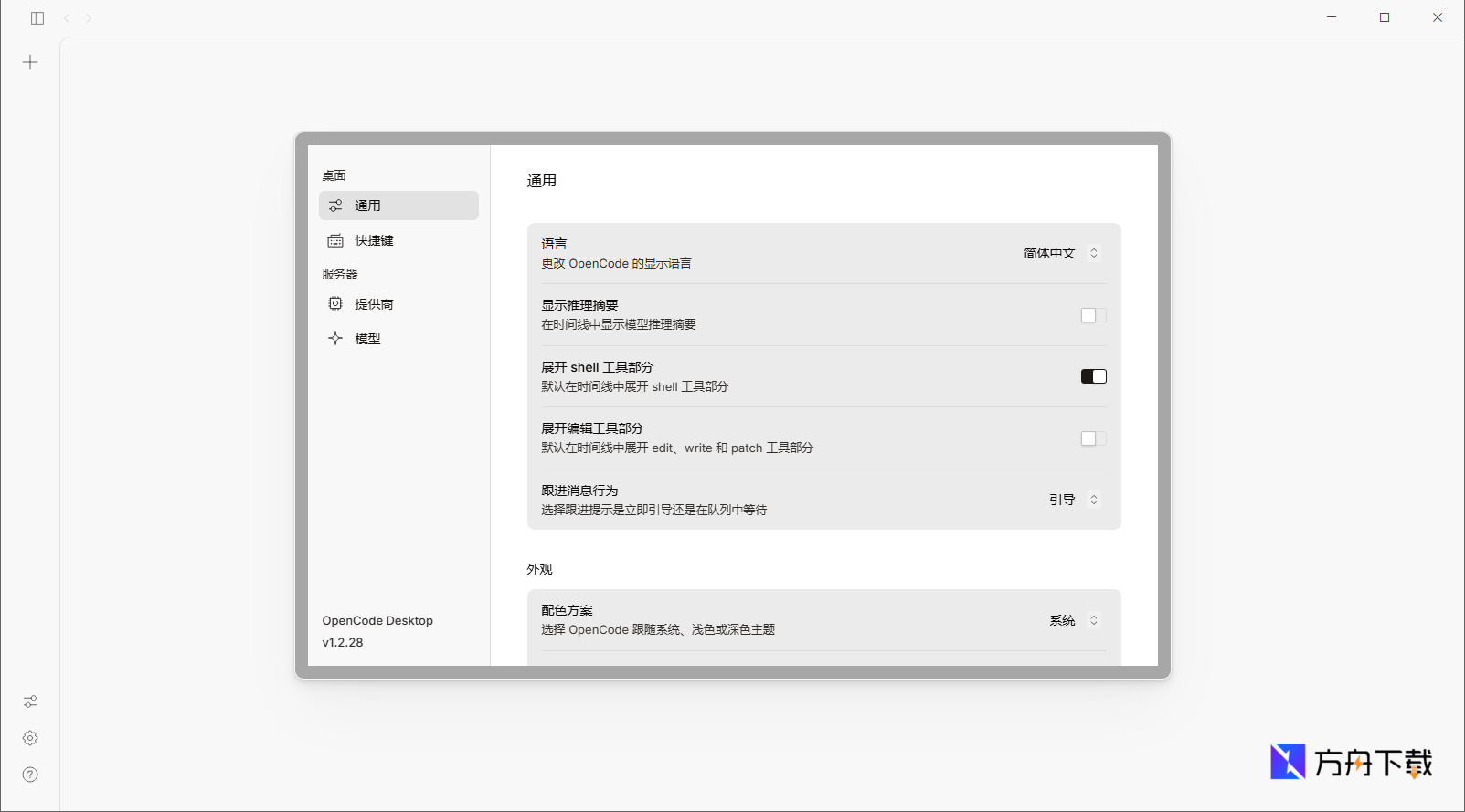
Task: Create new session with plus icon
Action: [x=30, y=62]
